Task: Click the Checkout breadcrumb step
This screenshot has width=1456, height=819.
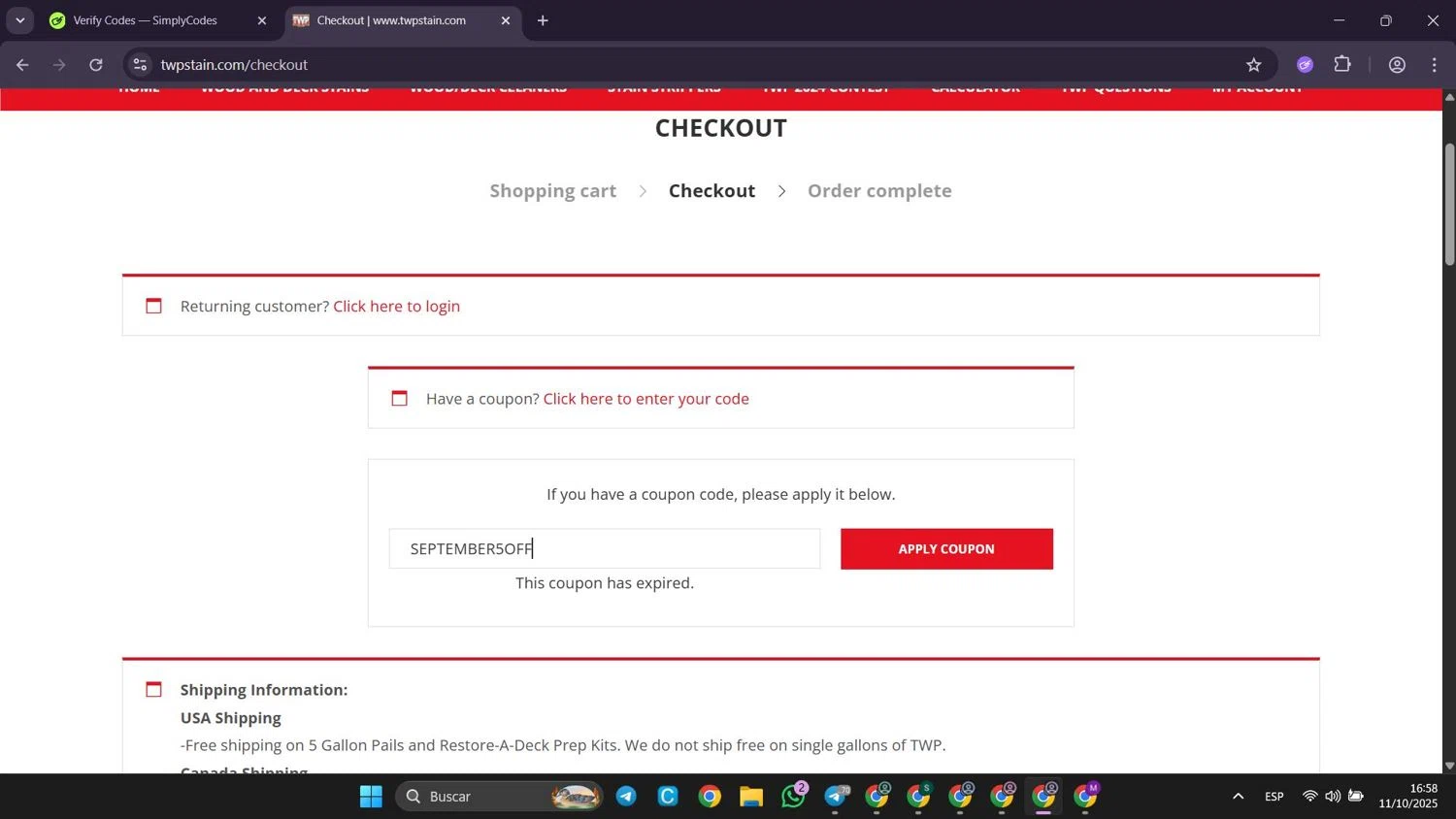Action: 711,191
